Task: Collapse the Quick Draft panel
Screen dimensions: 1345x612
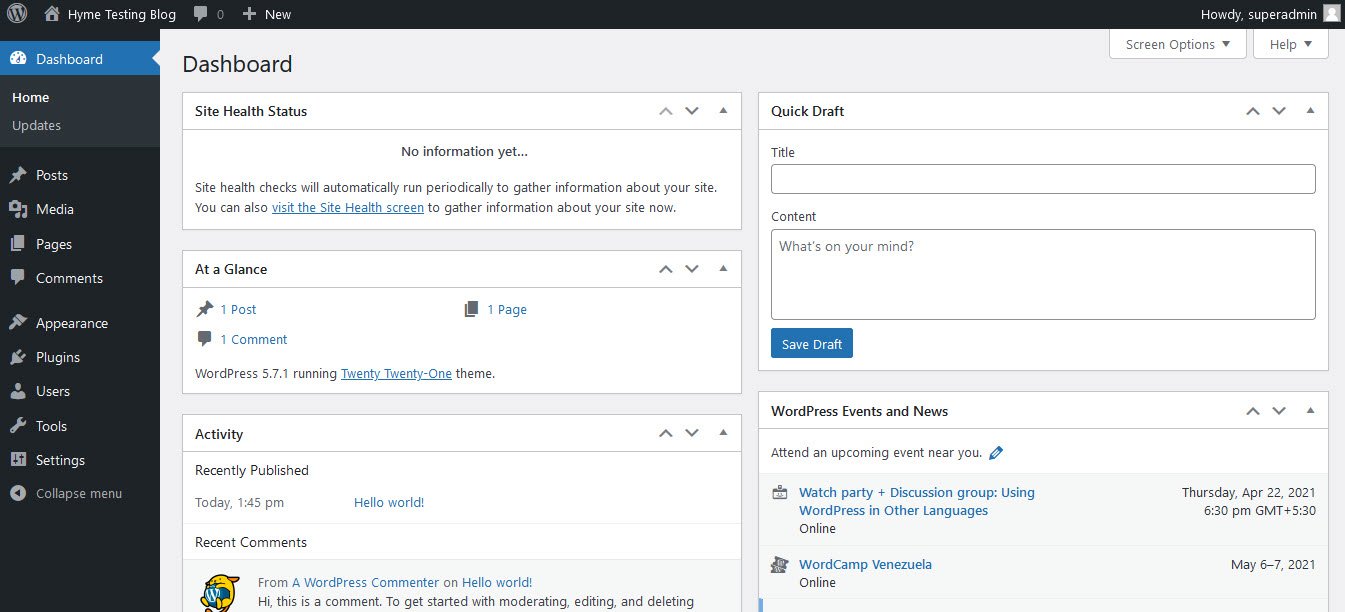Action: [1310, 111]
